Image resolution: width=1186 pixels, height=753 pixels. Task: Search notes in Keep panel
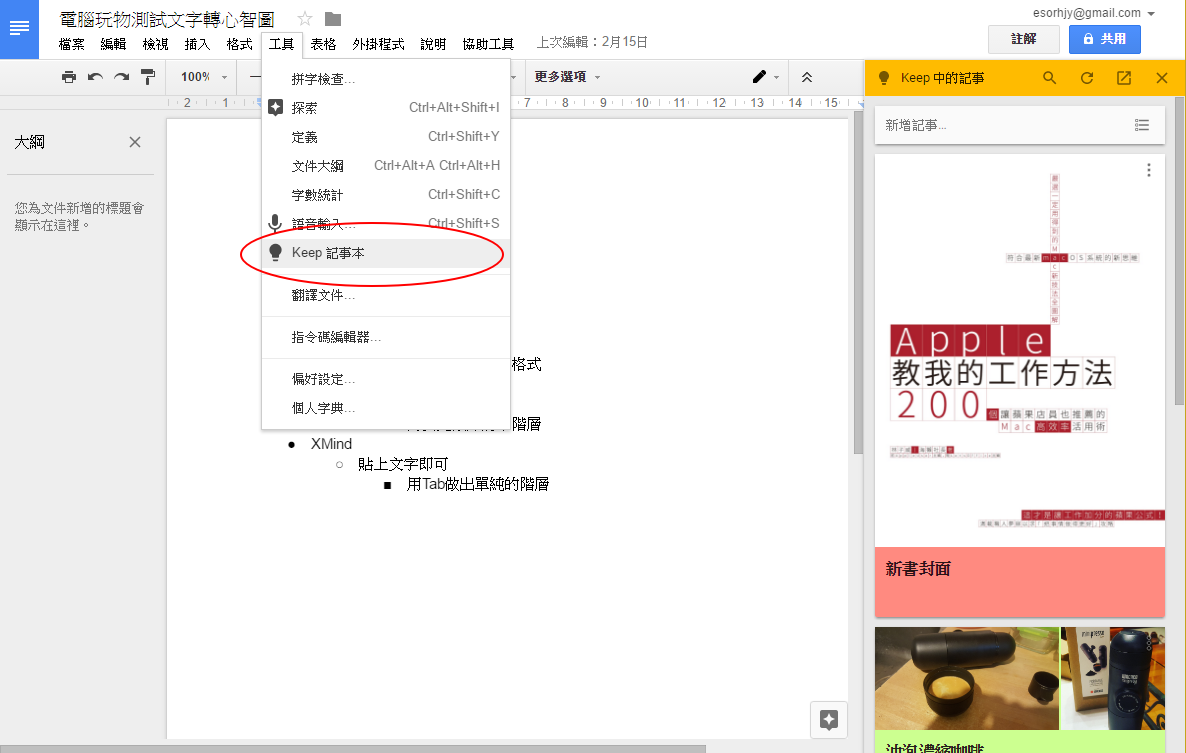coord(1049,78)
